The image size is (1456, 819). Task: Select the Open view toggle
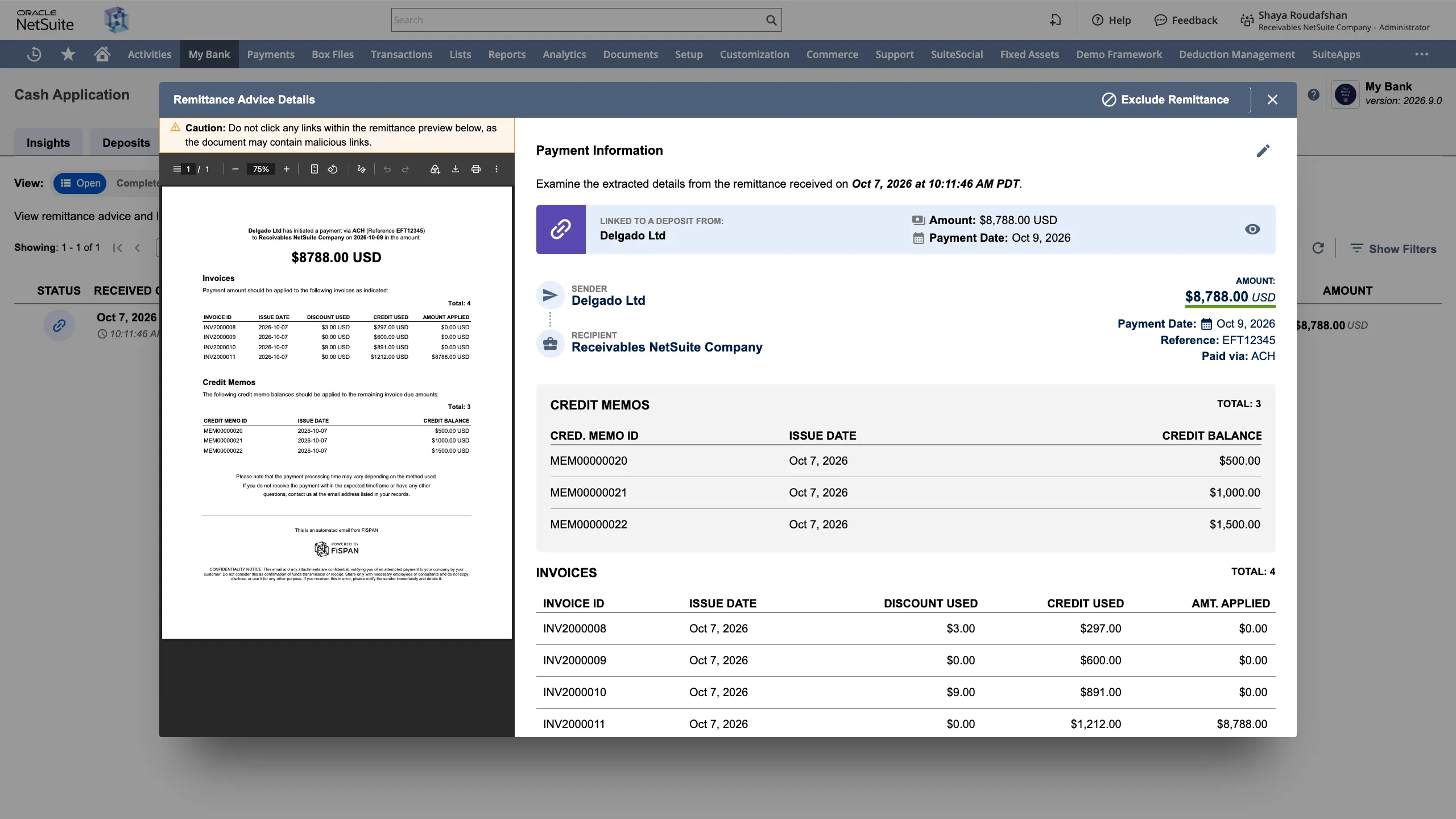[x=80, y=183]
